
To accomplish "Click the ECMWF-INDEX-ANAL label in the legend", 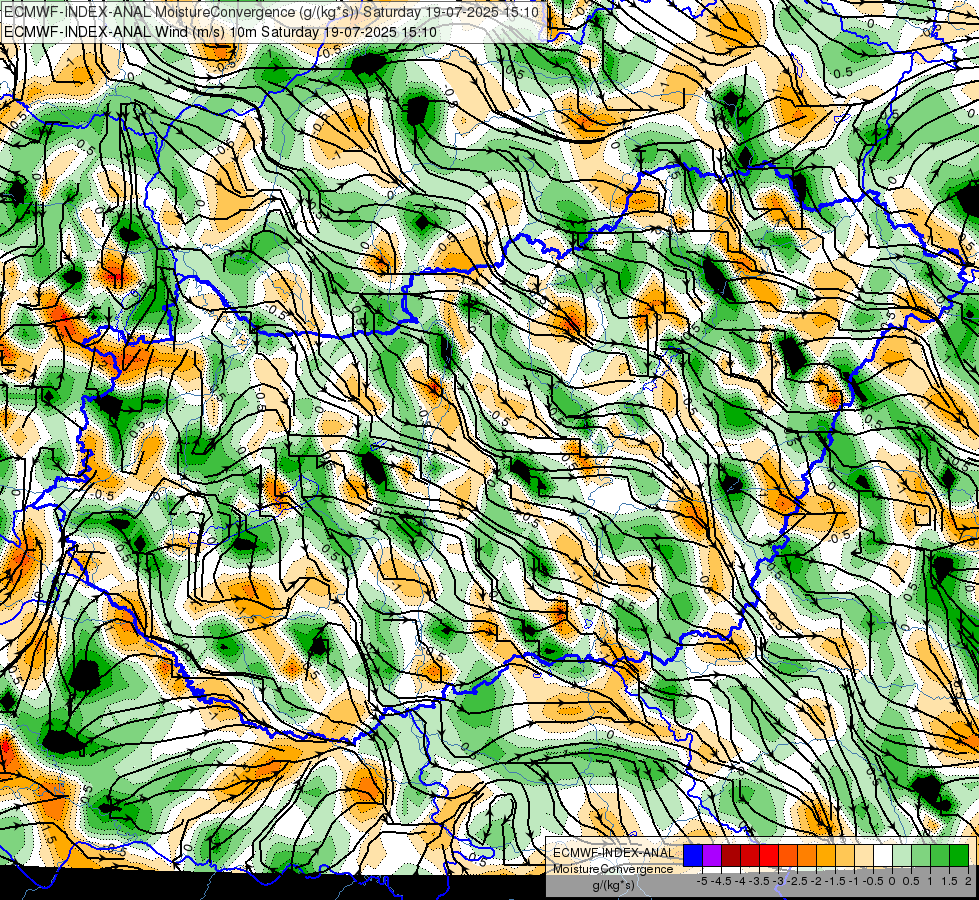I will coord(613,853).
